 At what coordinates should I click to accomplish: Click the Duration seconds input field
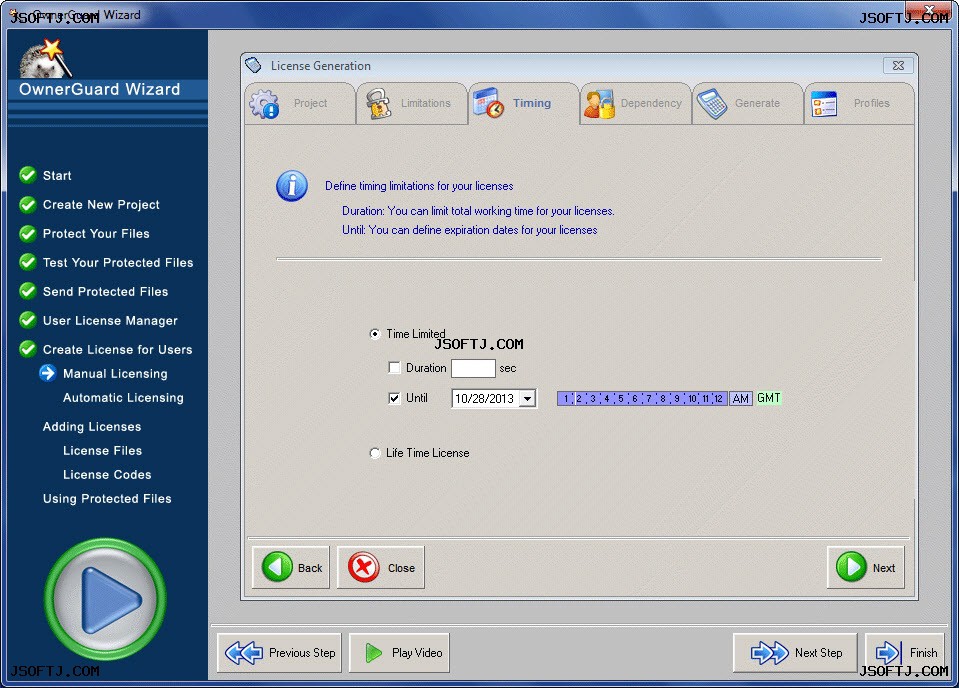pos(473,368)
